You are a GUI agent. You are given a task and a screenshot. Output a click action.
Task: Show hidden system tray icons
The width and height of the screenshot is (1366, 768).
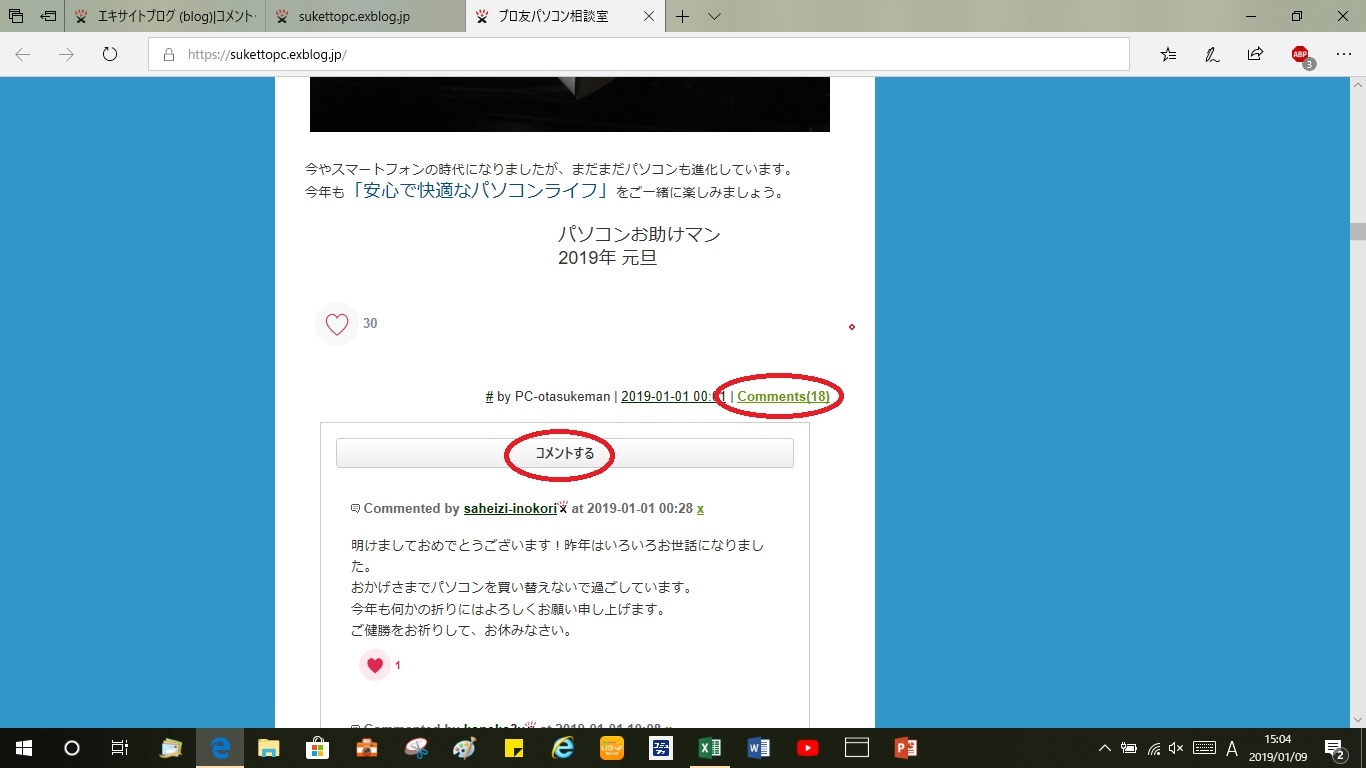click(1105, 748)
